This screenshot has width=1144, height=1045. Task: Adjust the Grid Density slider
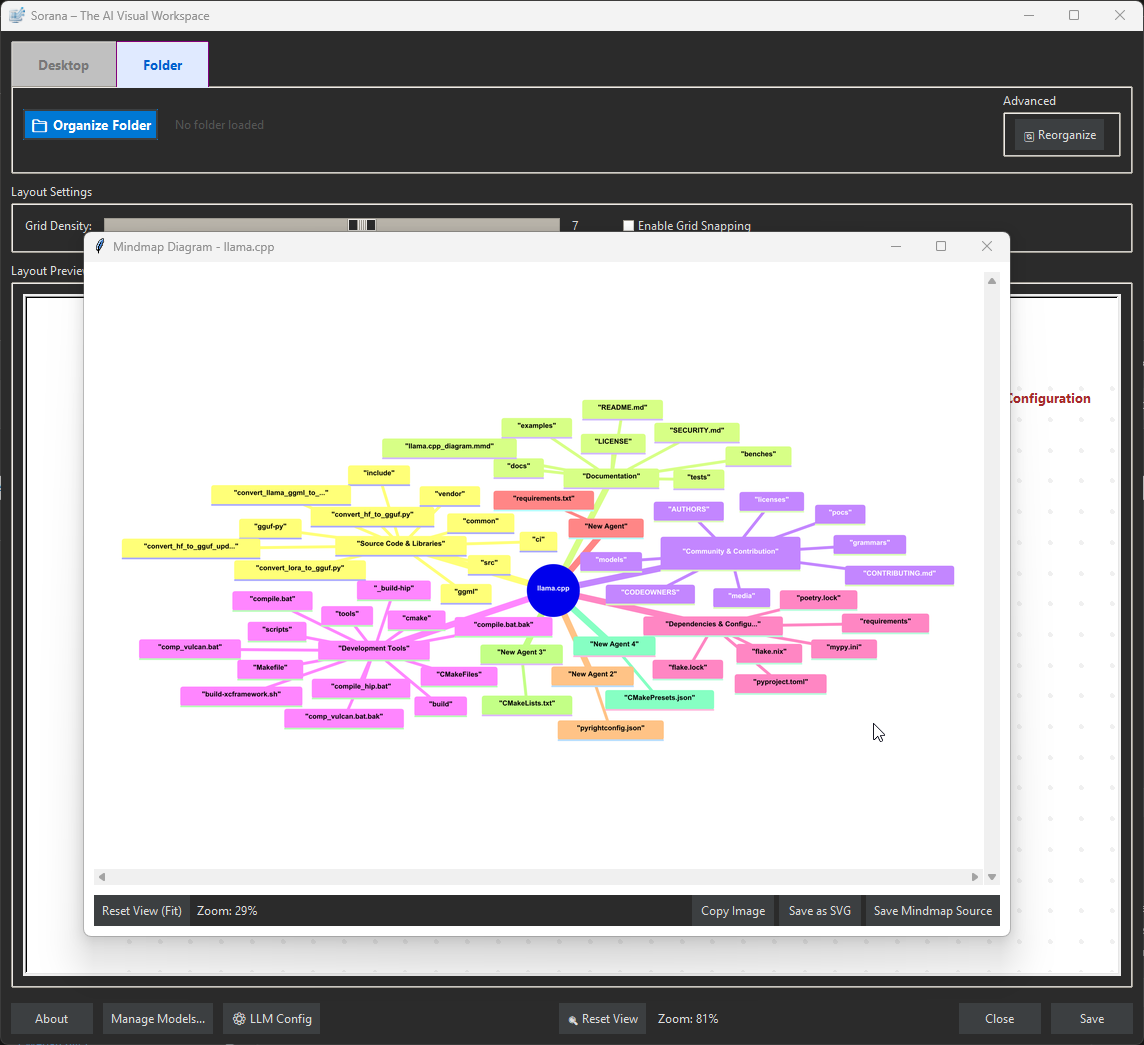tap(360, 225)
